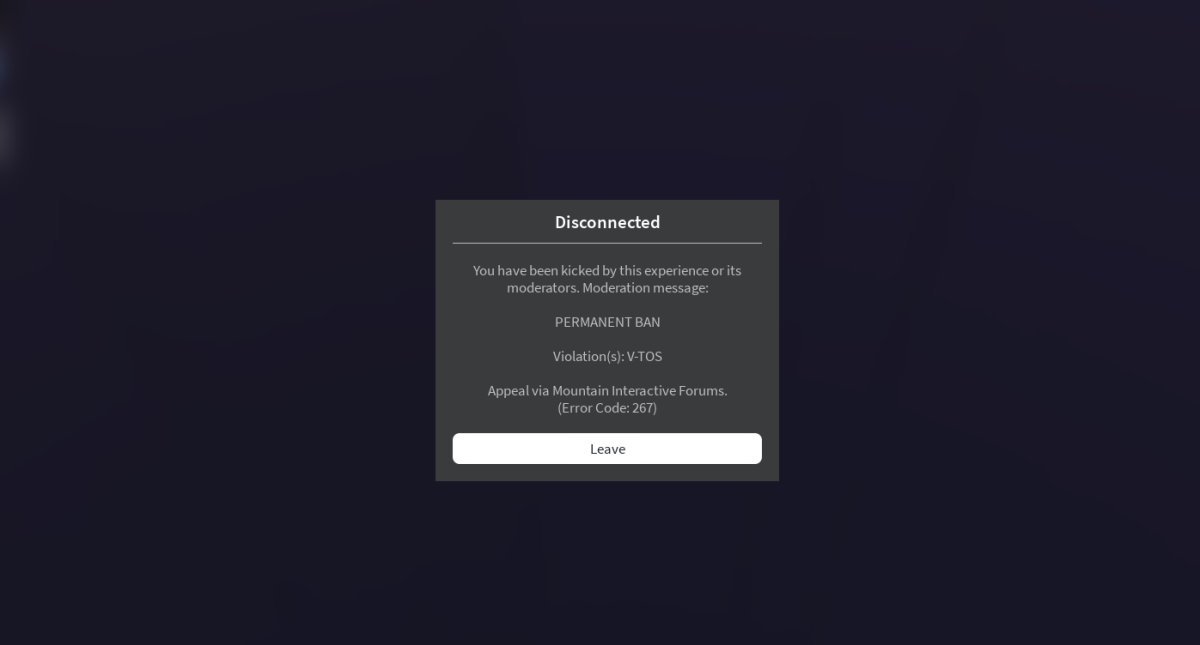Click the word Violation(s) in the dialog
The width and height of the screenshot is (1200, 645).
pyautogui.click(x=588, y=356)
